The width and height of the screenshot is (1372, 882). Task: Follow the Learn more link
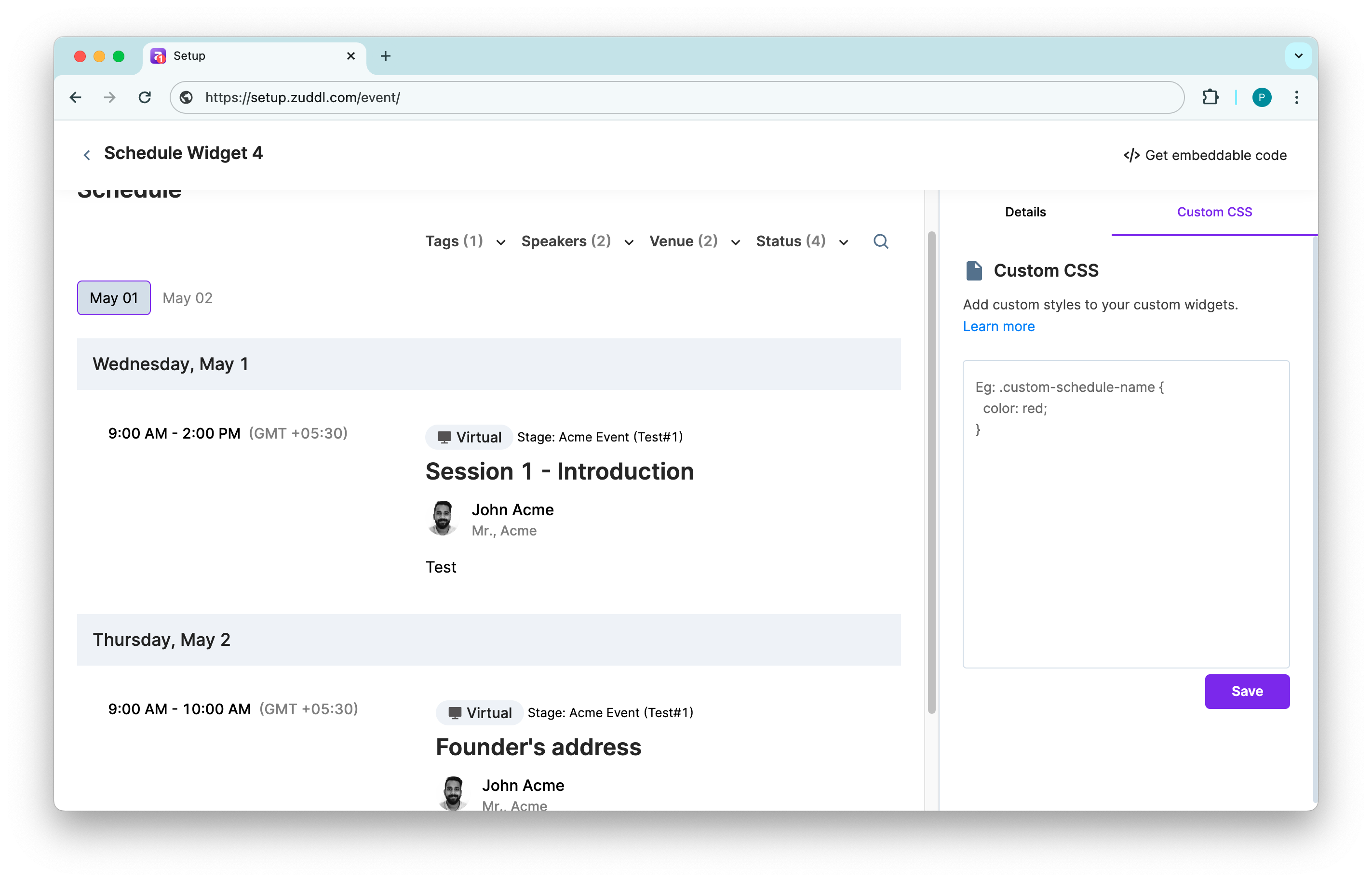[998, 326]
